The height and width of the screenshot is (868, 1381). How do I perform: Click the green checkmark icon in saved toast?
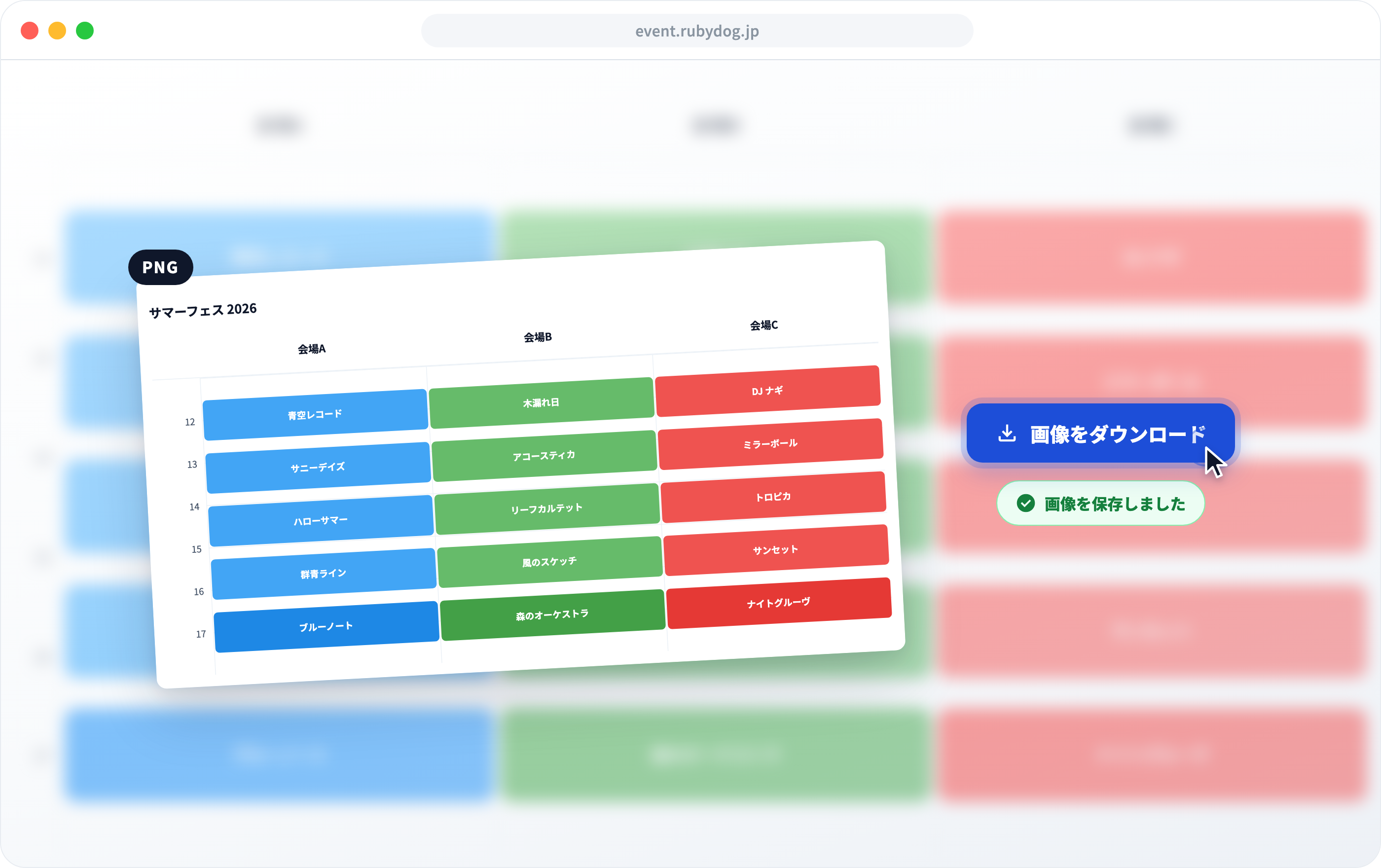(x=1025, y=504)
